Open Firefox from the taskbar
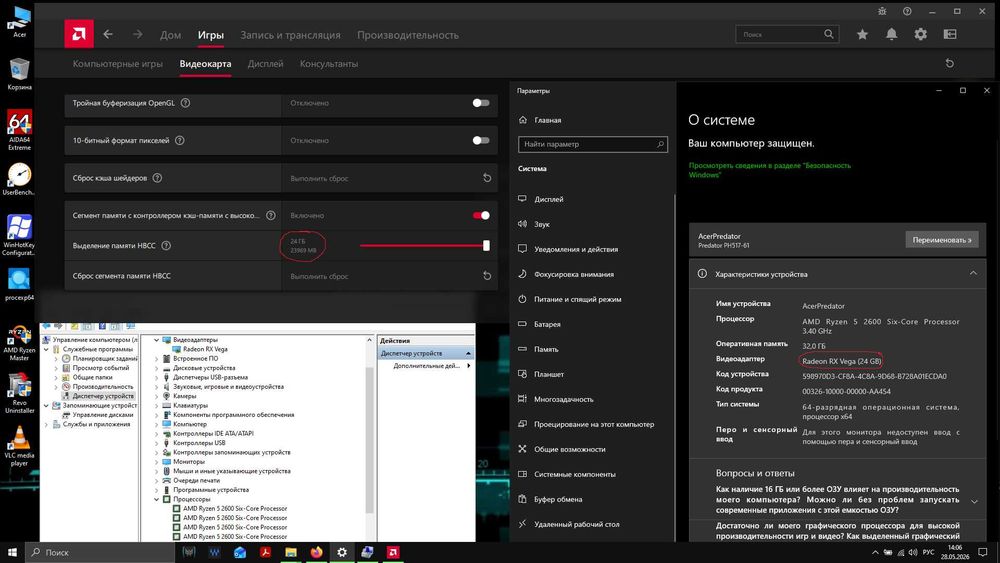The height and width of the screenshot is (563, 1000). 316,552
